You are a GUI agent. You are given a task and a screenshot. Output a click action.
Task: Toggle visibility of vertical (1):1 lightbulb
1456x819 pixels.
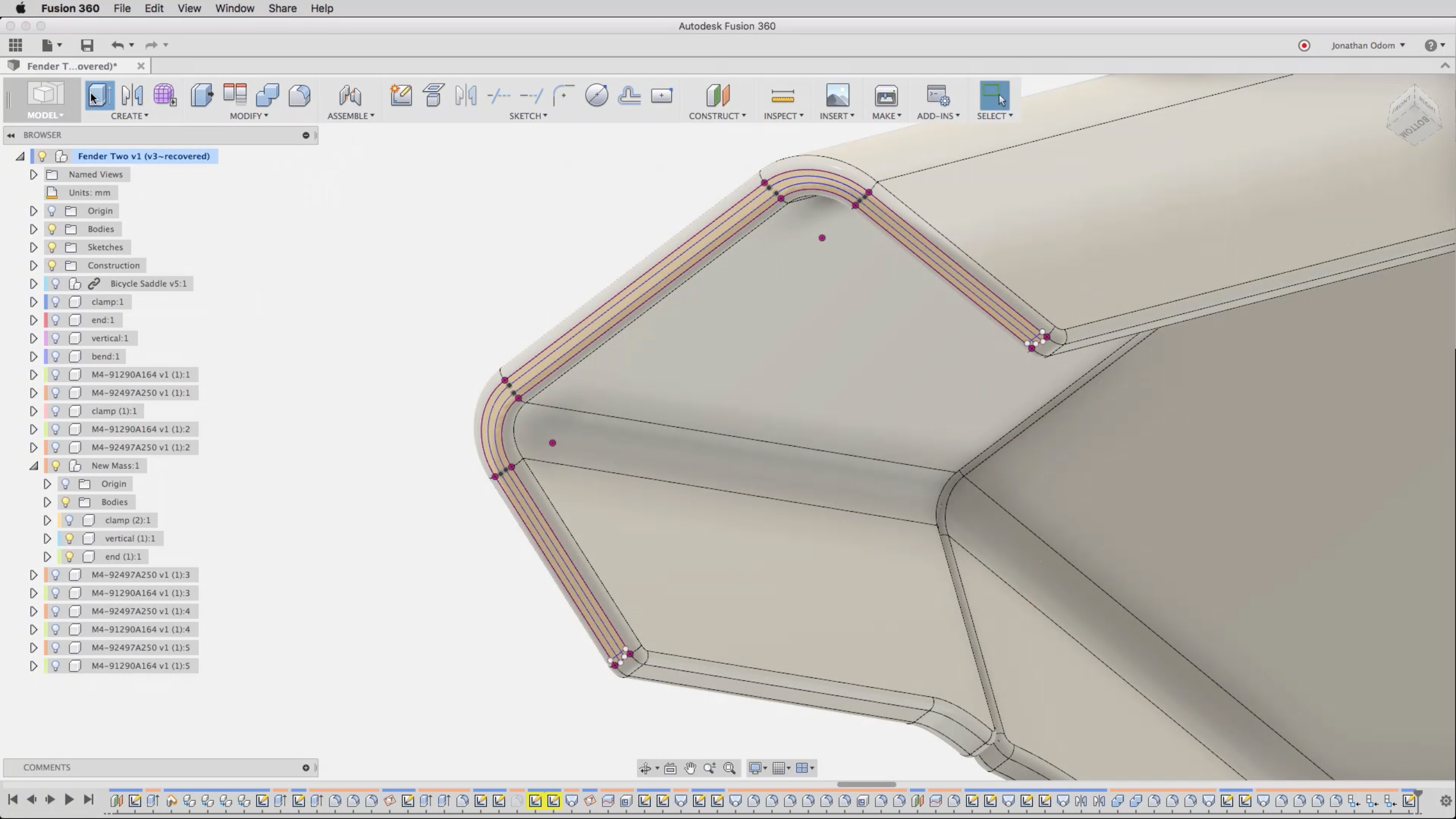click(x=69, y=539)
